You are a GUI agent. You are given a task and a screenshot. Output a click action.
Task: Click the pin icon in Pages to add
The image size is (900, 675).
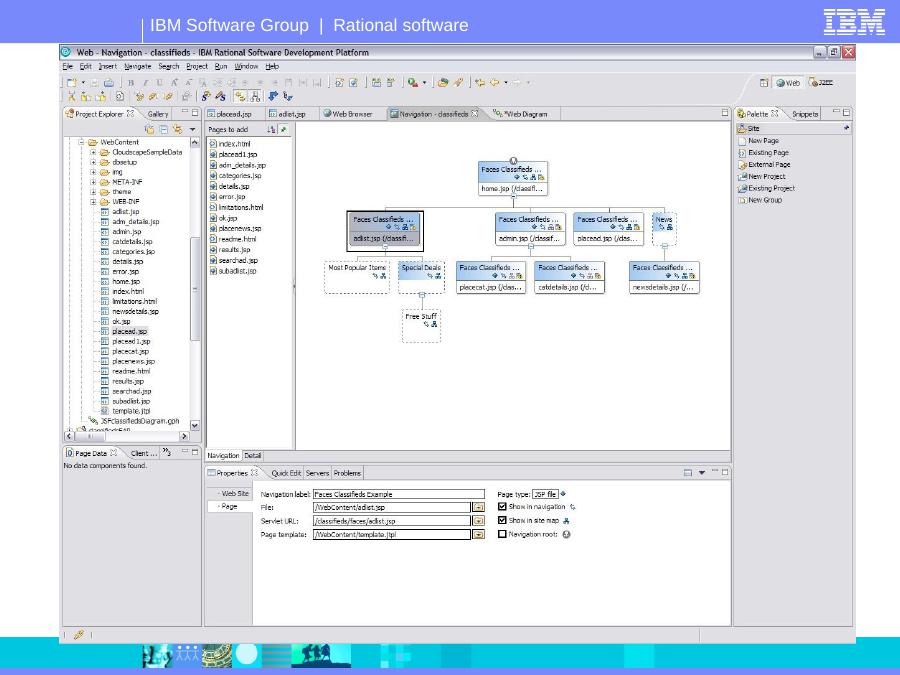coord(284,130)
